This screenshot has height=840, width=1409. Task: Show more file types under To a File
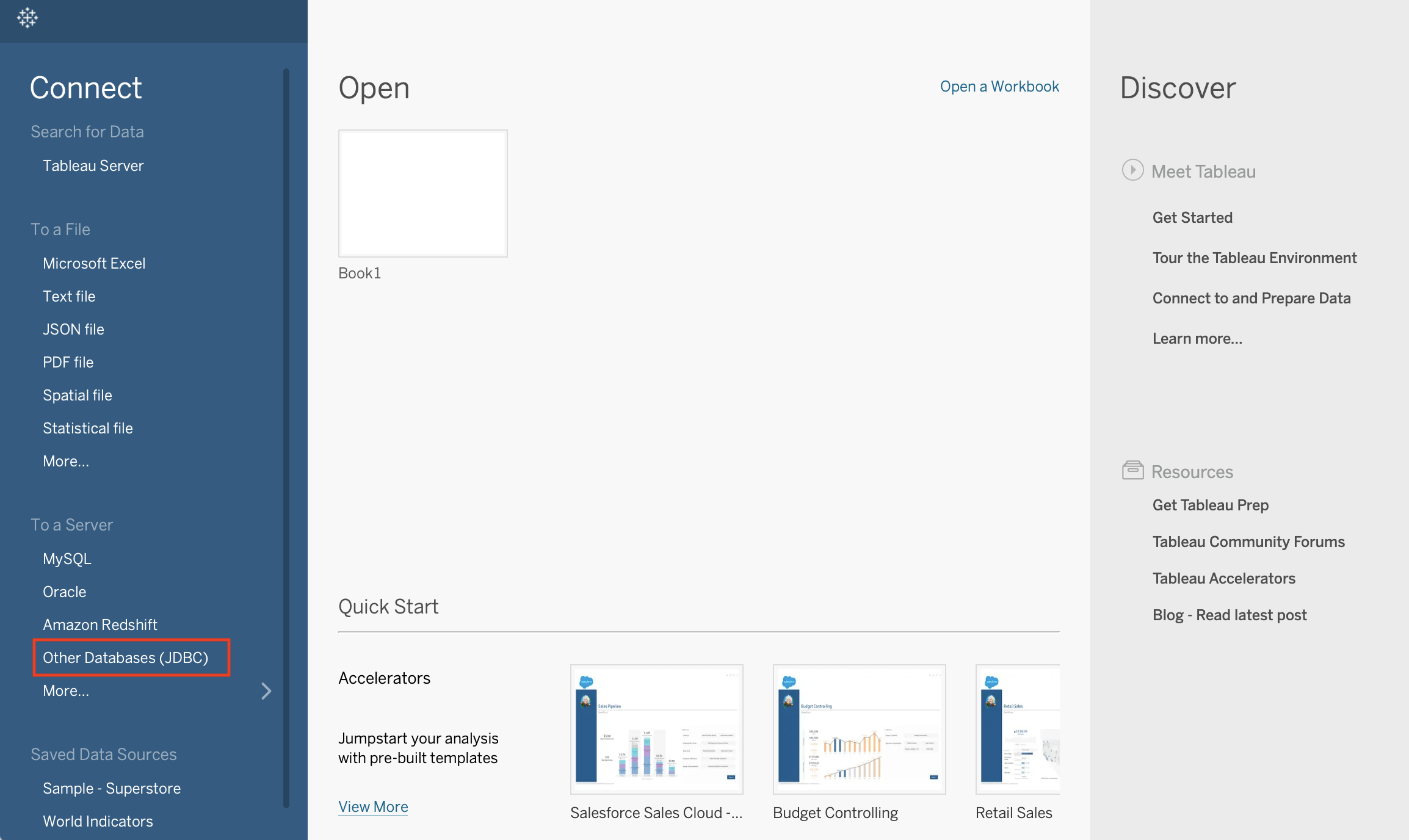tap(66, 461)
